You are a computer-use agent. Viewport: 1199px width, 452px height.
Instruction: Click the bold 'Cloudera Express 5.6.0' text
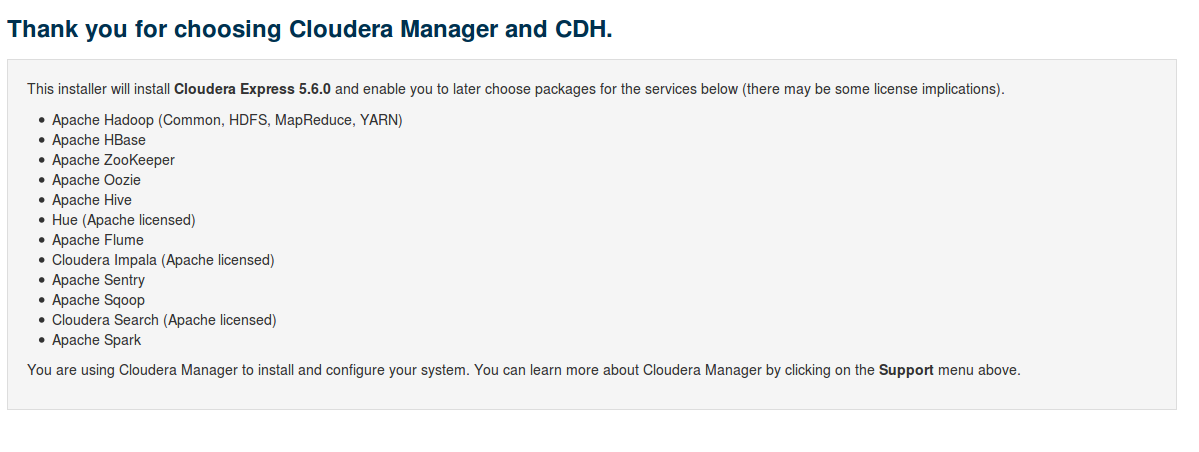[252, 89]
